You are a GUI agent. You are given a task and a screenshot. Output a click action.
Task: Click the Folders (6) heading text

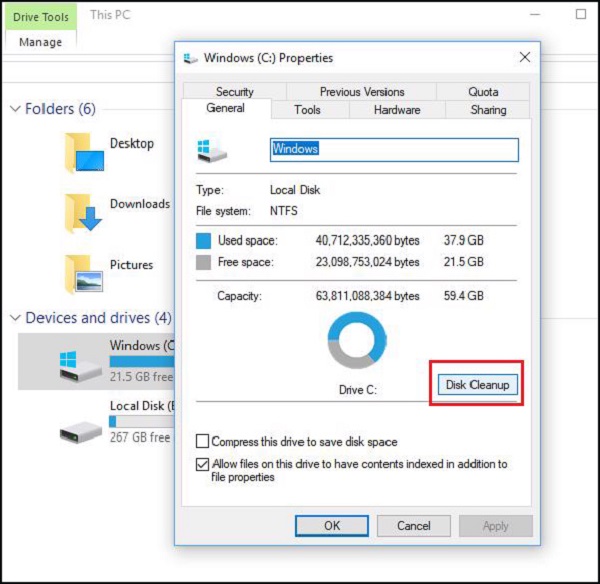click(60, 109)
